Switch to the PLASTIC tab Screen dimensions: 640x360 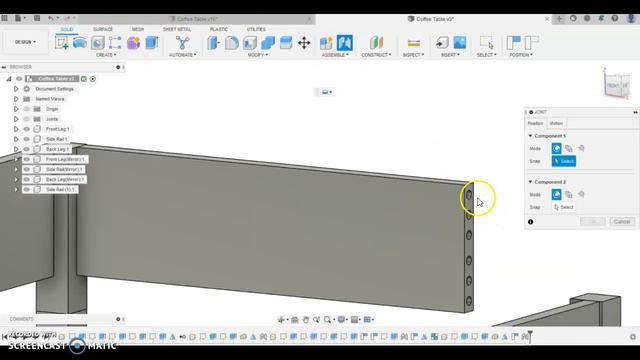click(x=219, y=29)
